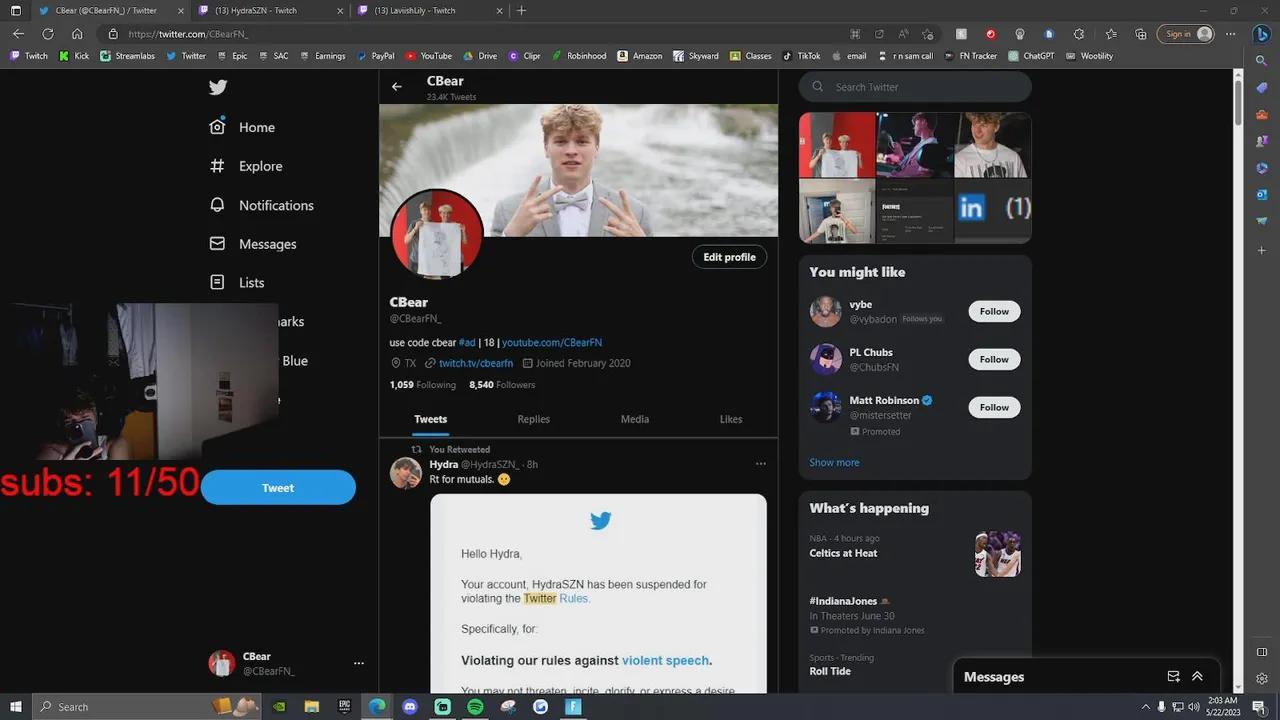
Task: Open the ChatGPT bookmark
Action: [x=1031, y=56]
